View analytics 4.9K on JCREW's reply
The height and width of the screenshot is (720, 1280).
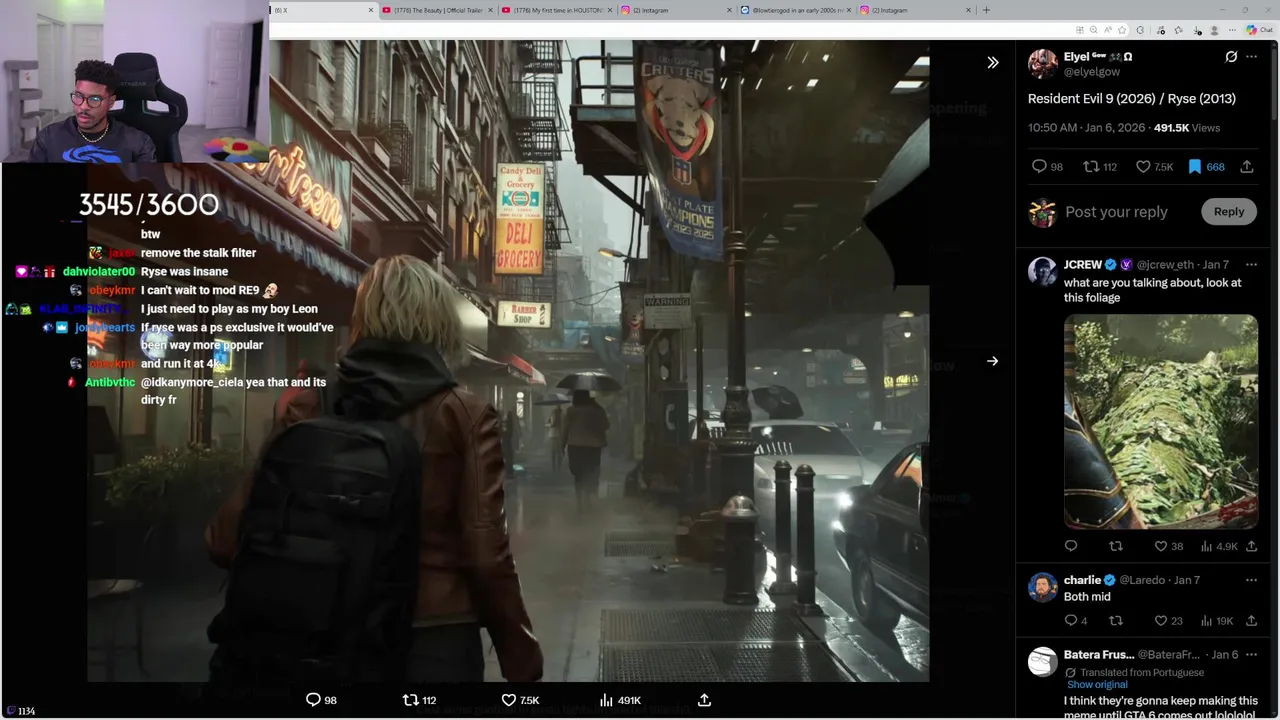pyautogui.click(x=1218, y=546)
